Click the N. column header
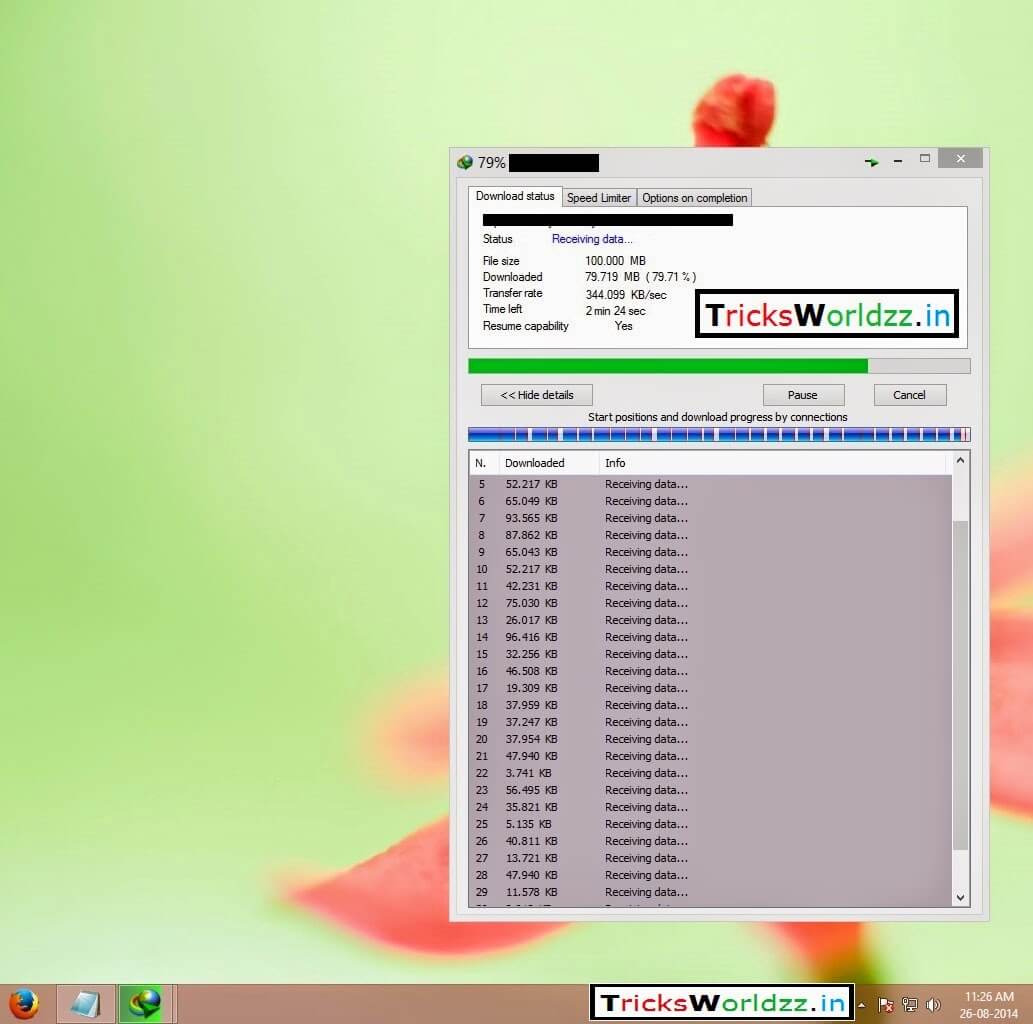Screen dimensions: 1033x1024 pyautogui.click(x=484, y=463)
